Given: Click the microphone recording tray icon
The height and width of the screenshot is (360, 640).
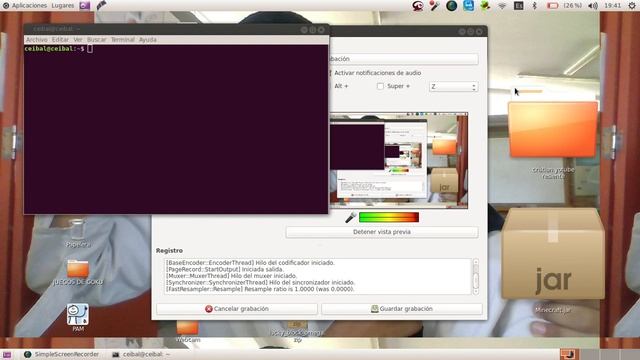Looking at the screenshot, I should [x=434, y=6].
